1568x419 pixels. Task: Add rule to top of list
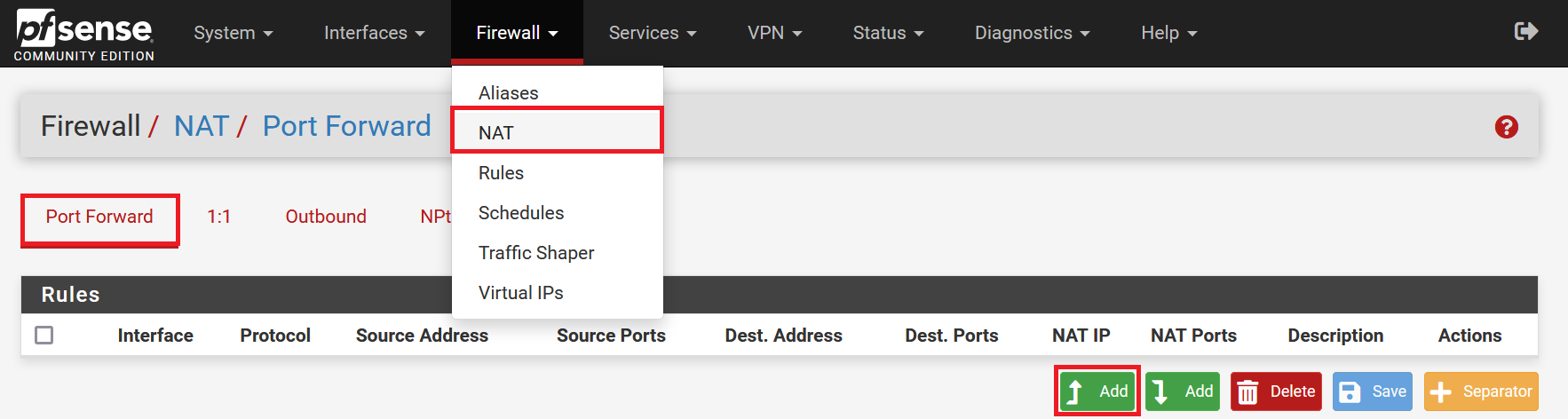(1097, 391)
